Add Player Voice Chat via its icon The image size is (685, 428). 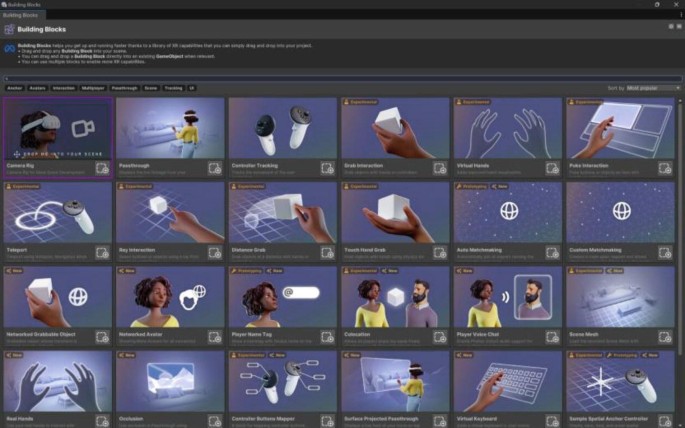pos(552,337)
